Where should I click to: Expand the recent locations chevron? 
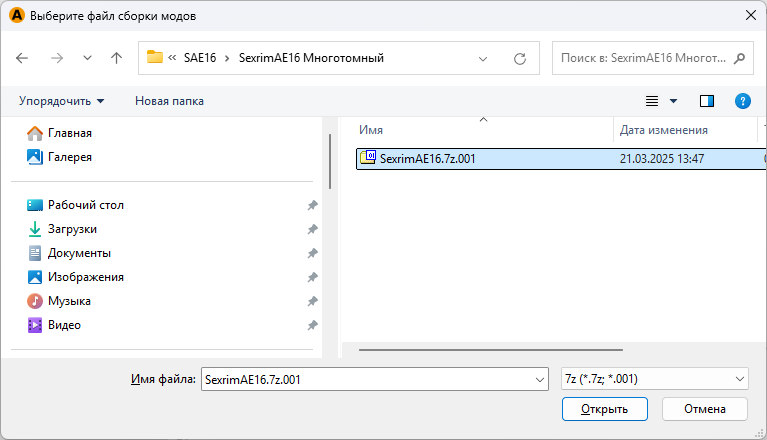pyautogui.click(x=87, y=58)
